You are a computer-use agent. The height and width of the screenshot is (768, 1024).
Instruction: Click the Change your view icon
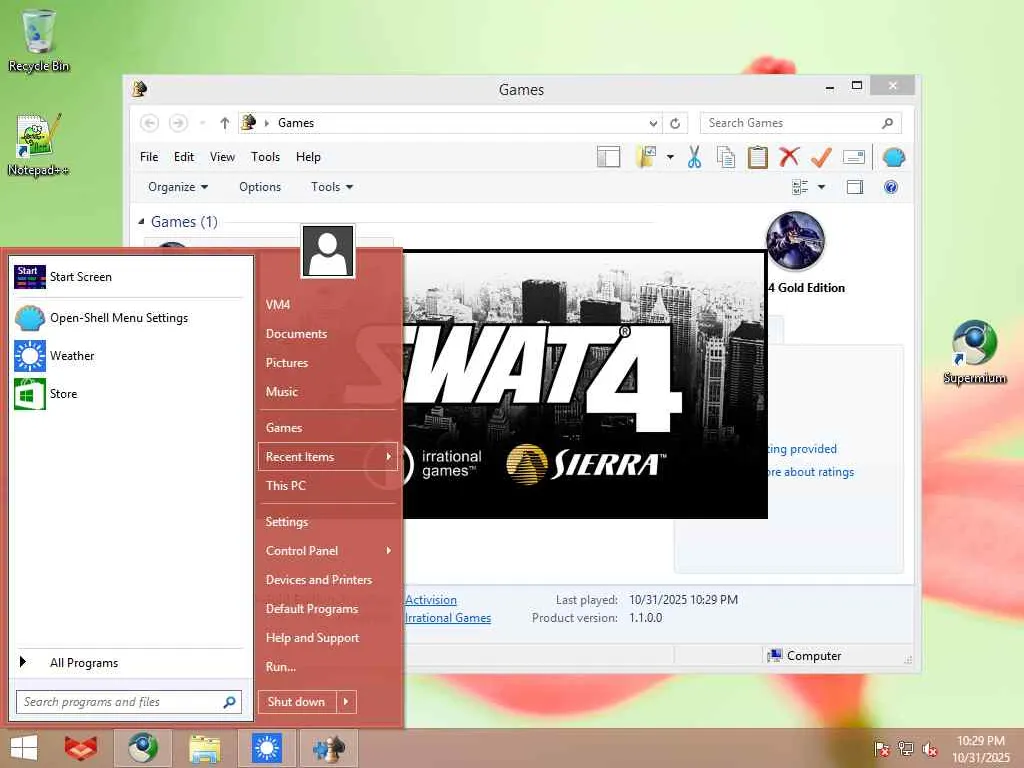pyautogui.click(x=800, y=187)
